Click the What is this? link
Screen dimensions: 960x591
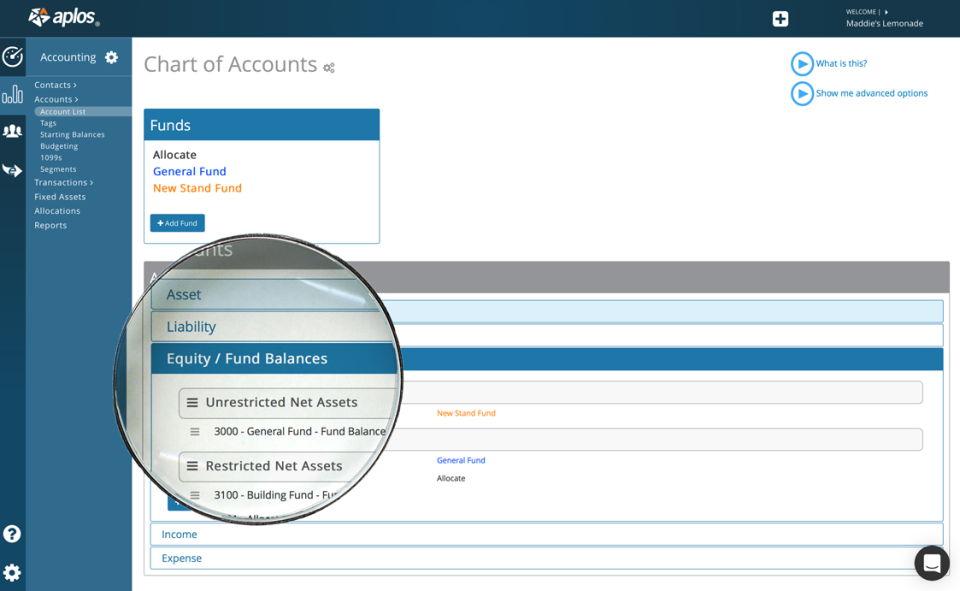[841, 64]
